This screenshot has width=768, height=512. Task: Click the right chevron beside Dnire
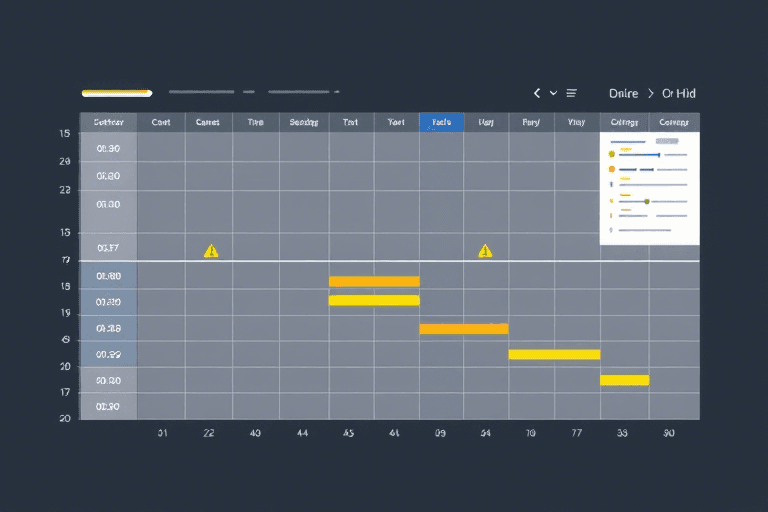click(x=652, y=93)
